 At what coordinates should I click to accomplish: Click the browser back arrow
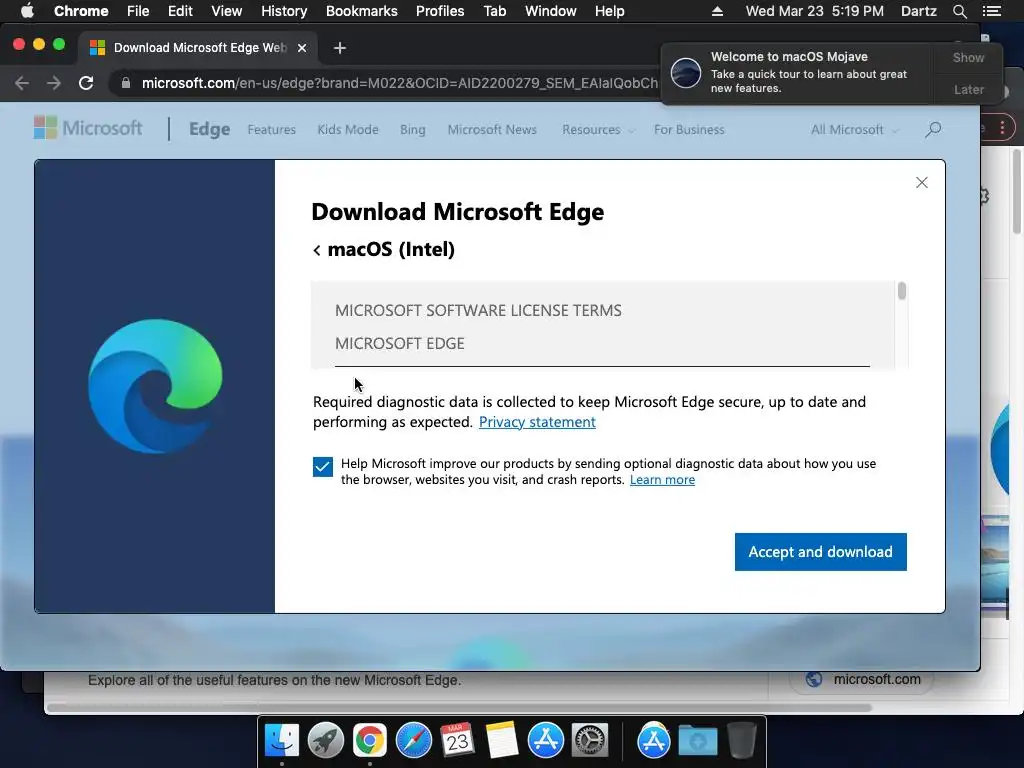(22, 83)
